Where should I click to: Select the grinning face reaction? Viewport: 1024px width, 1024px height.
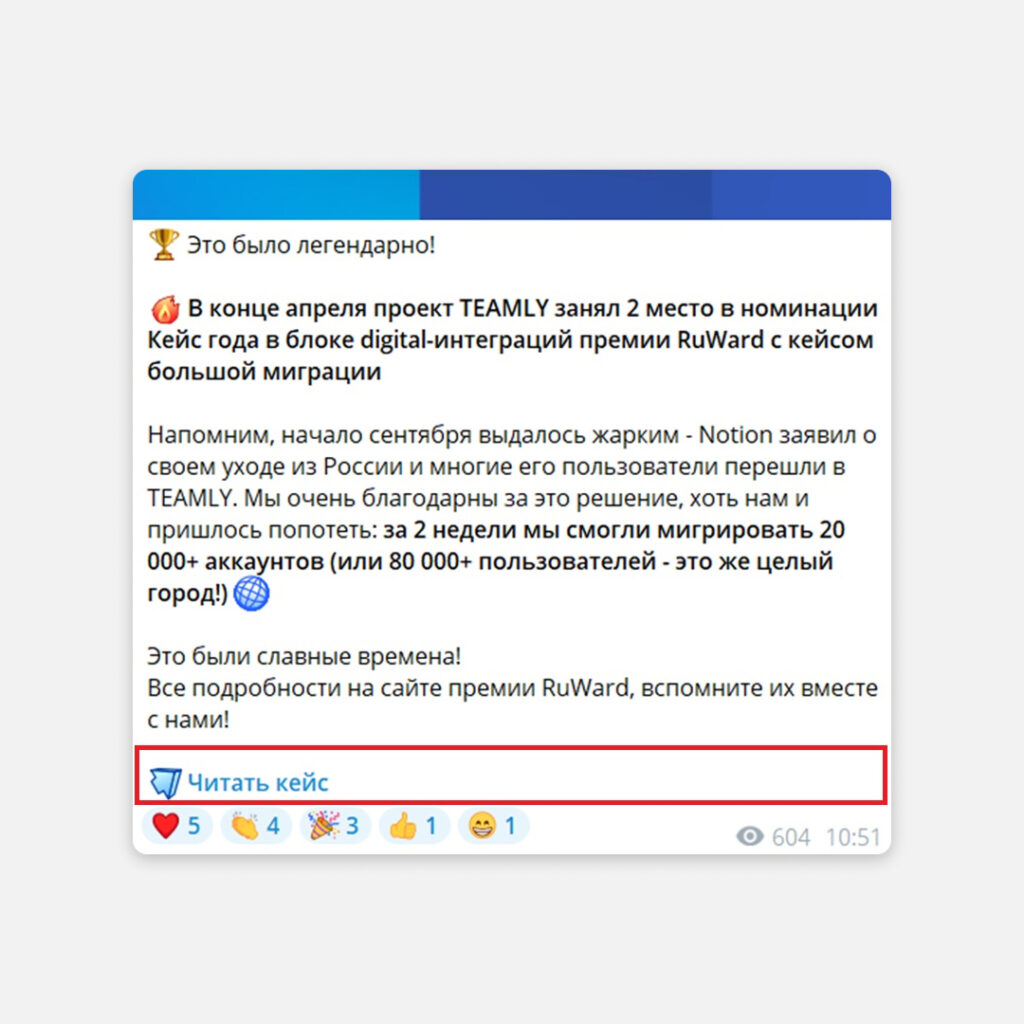[493, 825]
